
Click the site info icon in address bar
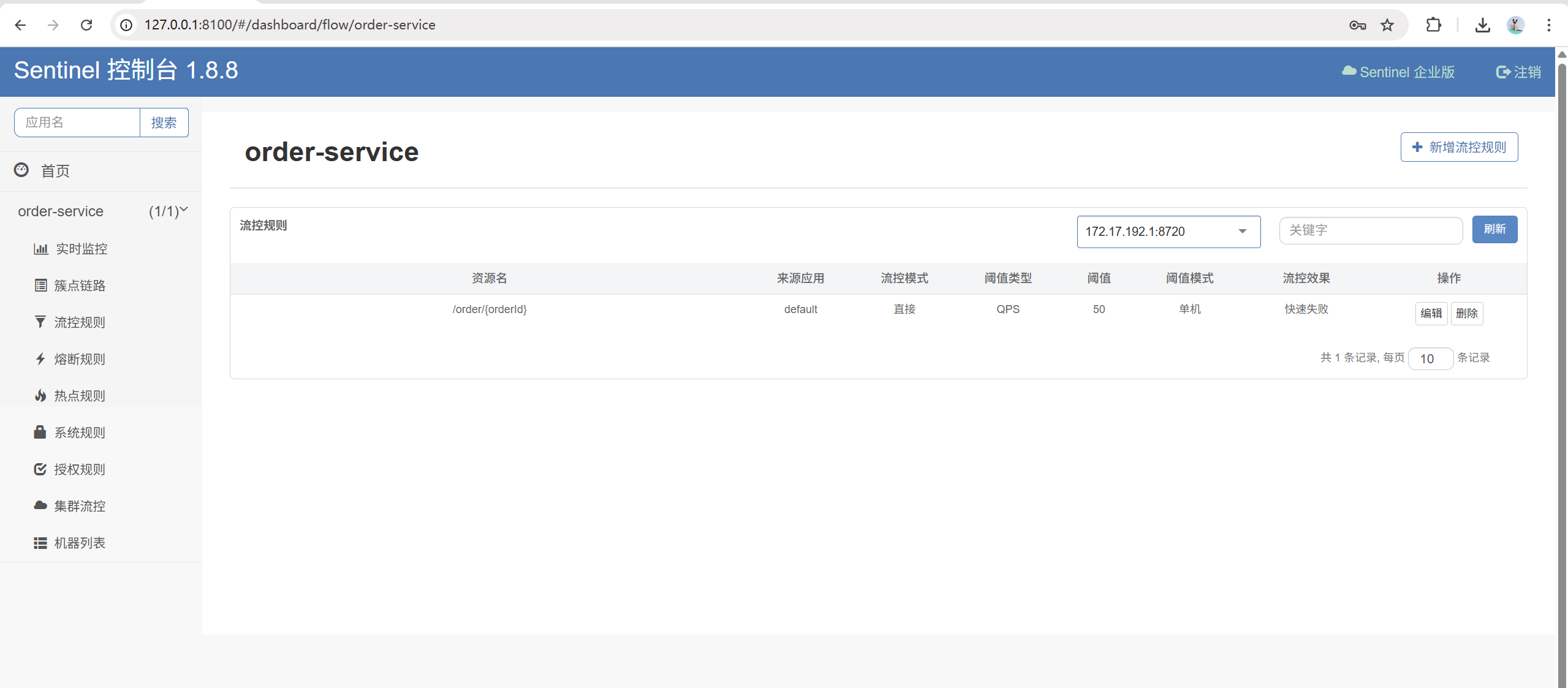point(126,25)
